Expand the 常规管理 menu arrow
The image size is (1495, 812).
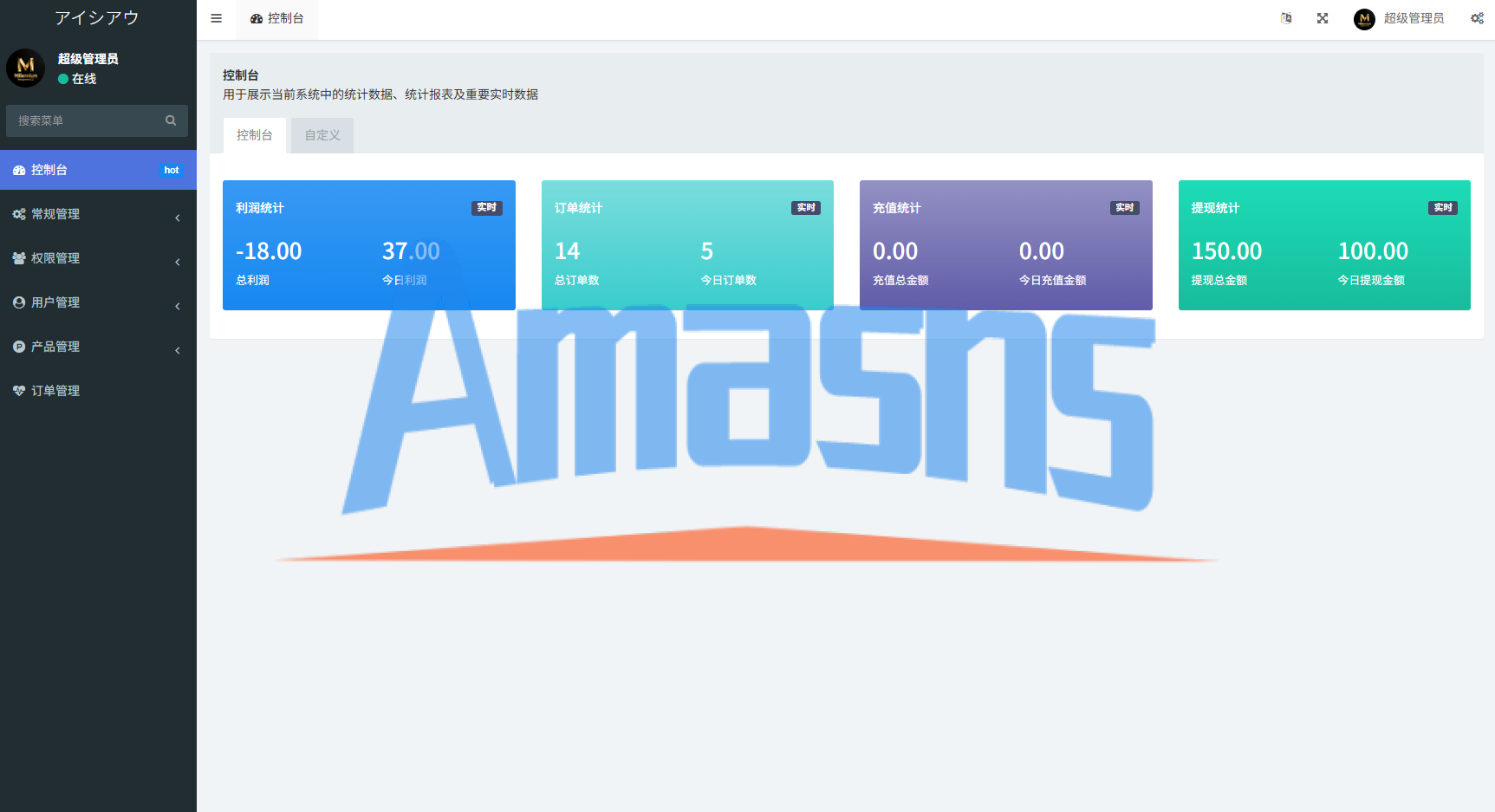click(x=178, y=218)
